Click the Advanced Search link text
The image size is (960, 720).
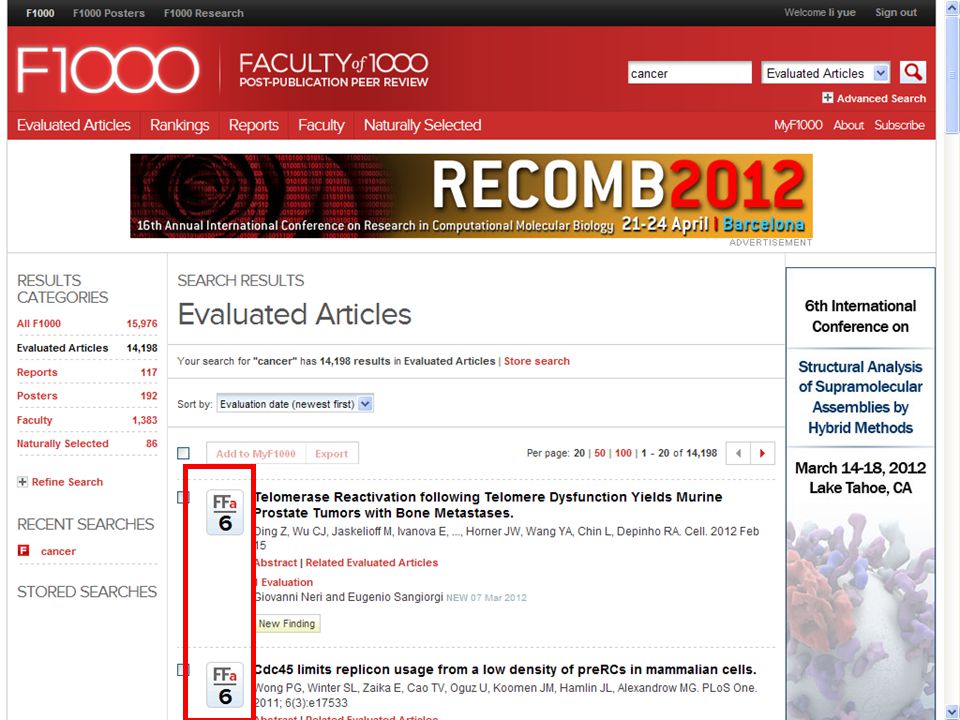(x=881, y=98)
